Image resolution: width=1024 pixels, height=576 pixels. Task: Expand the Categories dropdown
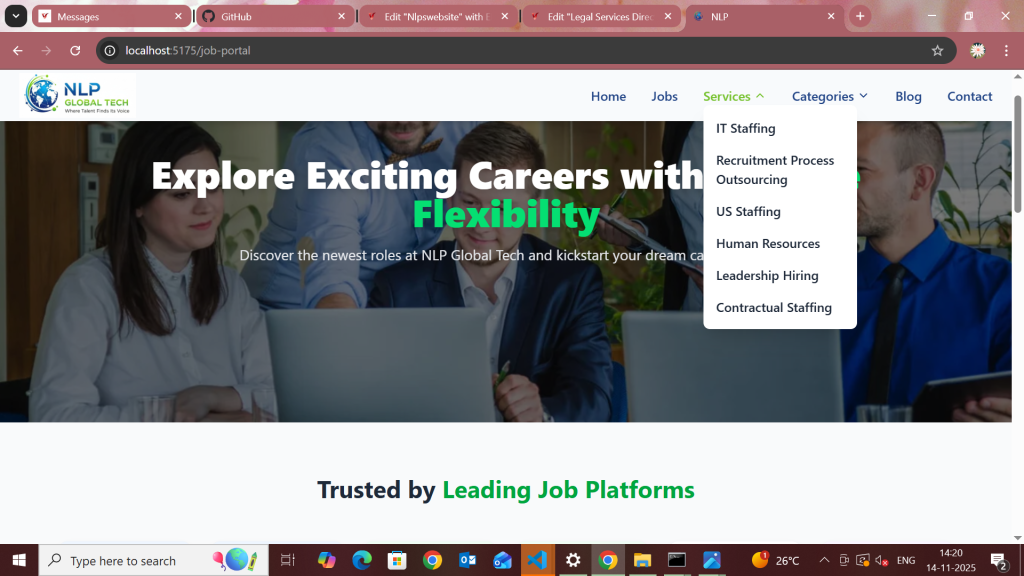tap(829, 96)
